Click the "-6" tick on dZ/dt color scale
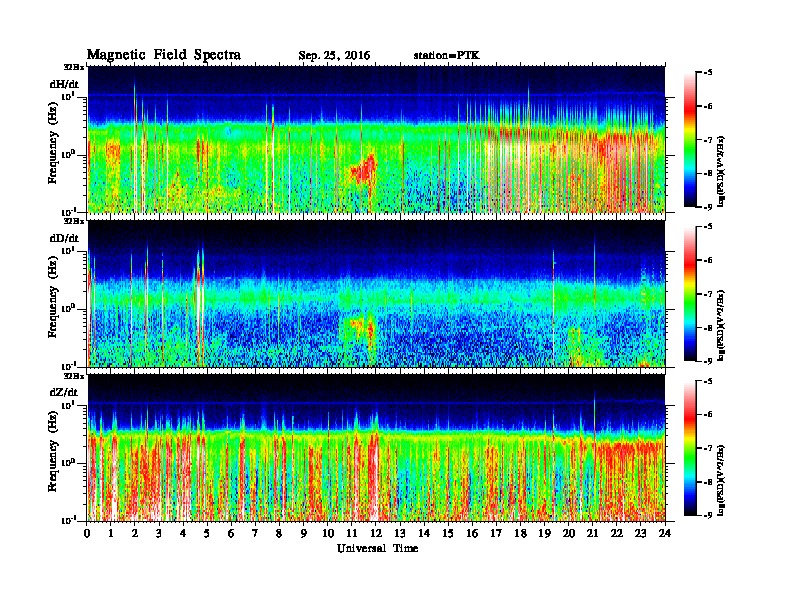 coord(708,415)
